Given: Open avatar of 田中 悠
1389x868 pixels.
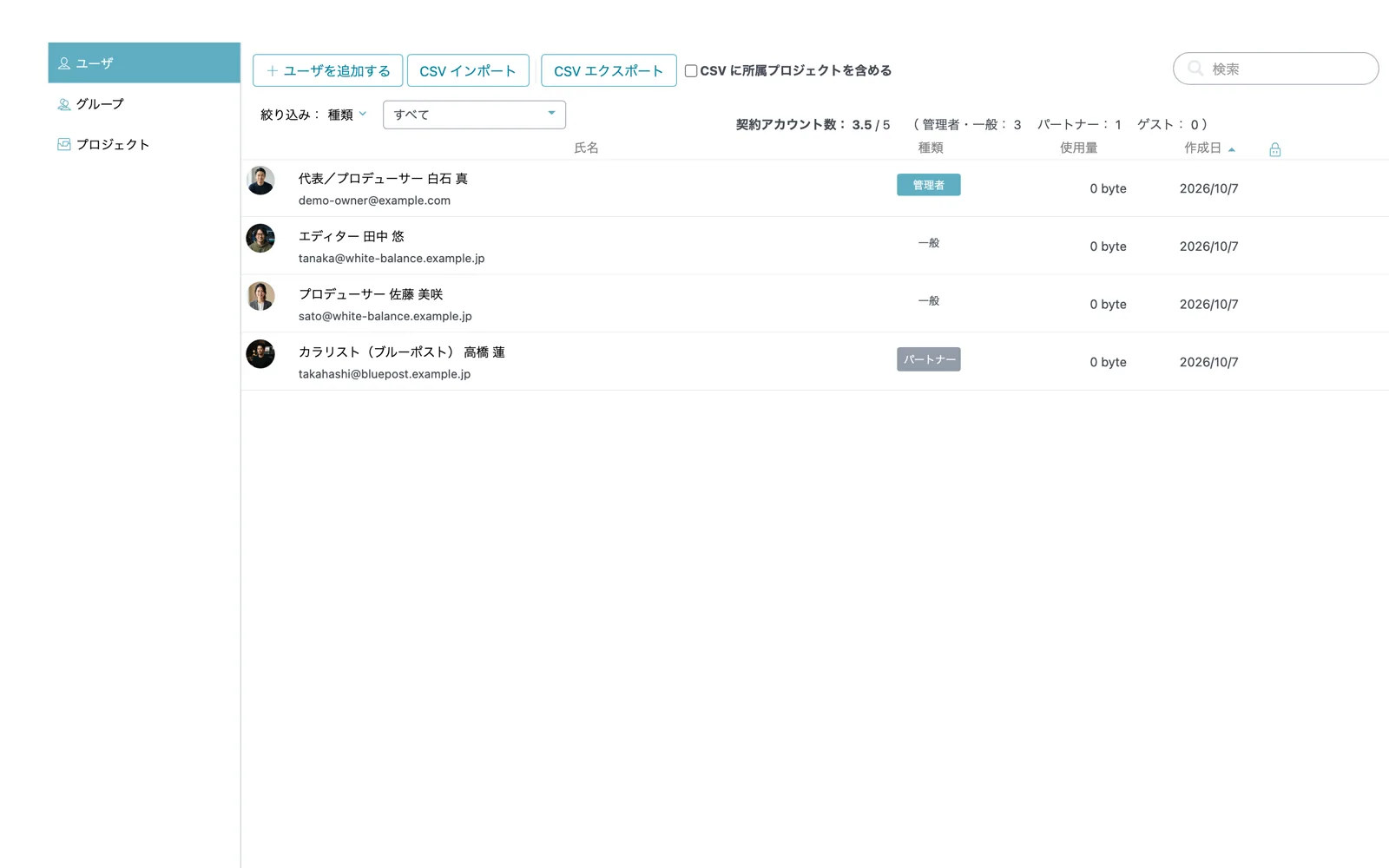Looking at the screenshot, I should 260,239.
